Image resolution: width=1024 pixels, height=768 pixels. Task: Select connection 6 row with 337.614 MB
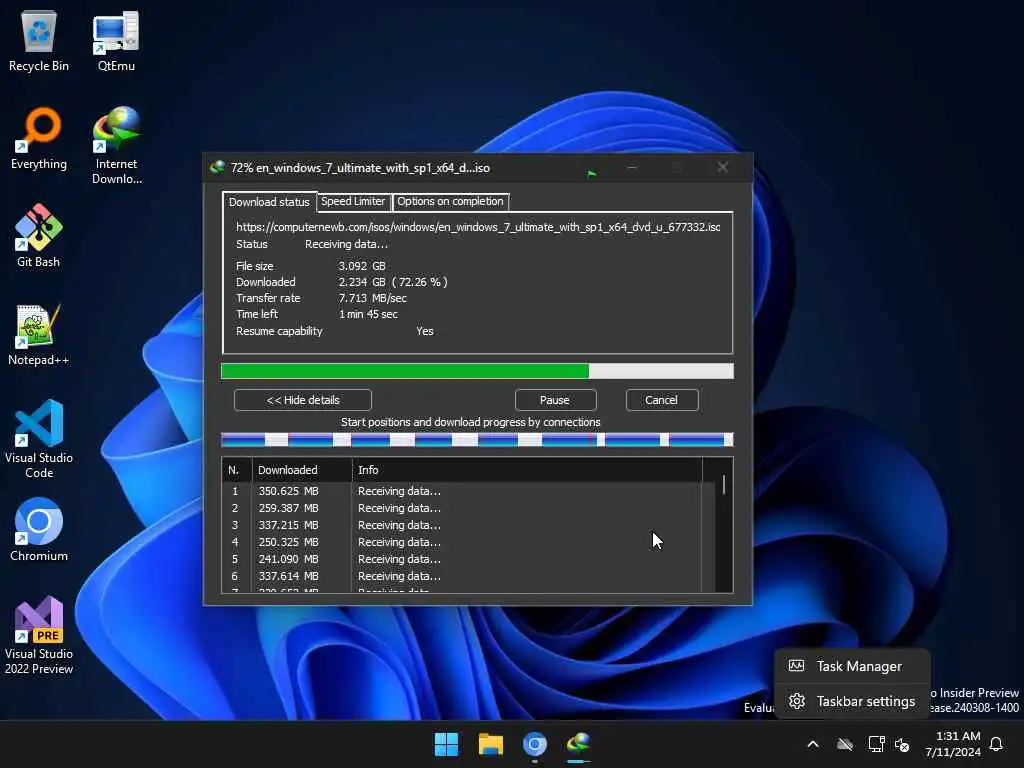(x=462, y=576)
